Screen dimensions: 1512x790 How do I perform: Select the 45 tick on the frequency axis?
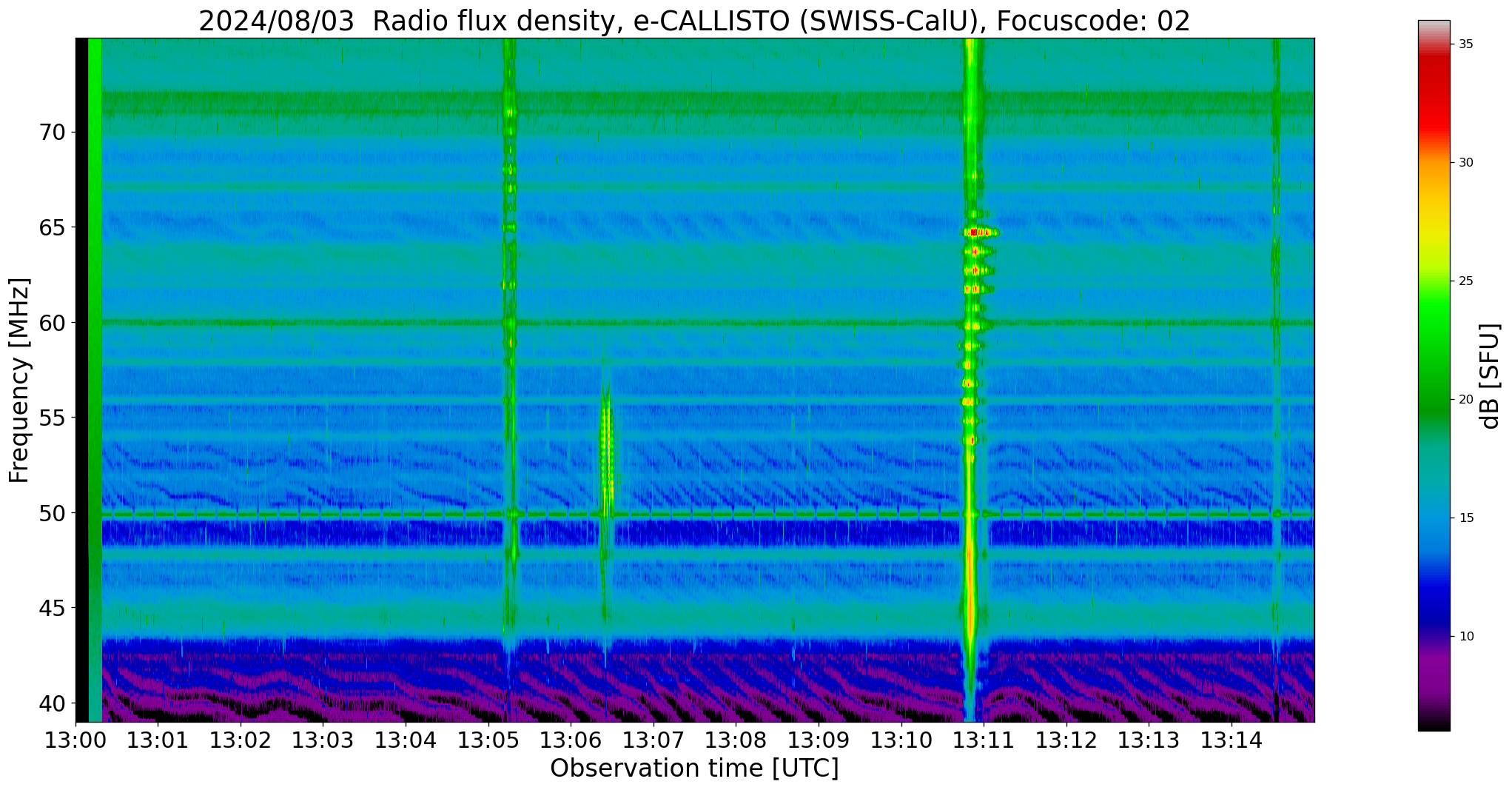tap(52, 608)
